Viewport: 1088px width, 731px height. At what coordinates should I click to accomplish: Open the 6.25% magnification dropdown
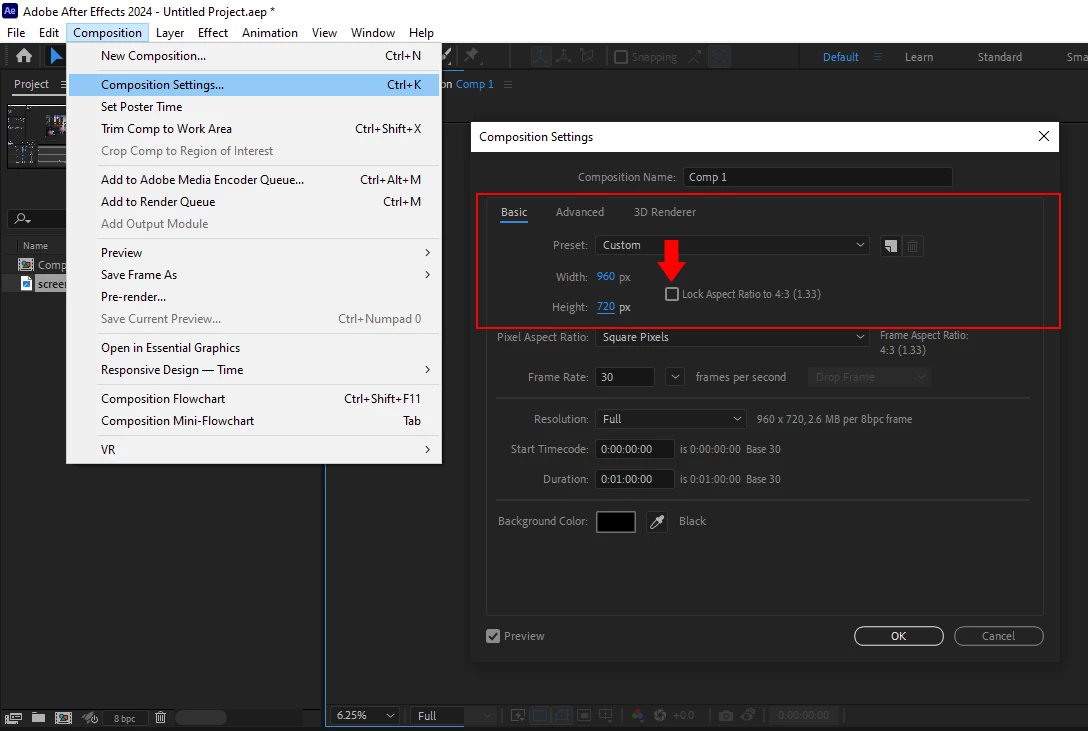pos(364,715)
